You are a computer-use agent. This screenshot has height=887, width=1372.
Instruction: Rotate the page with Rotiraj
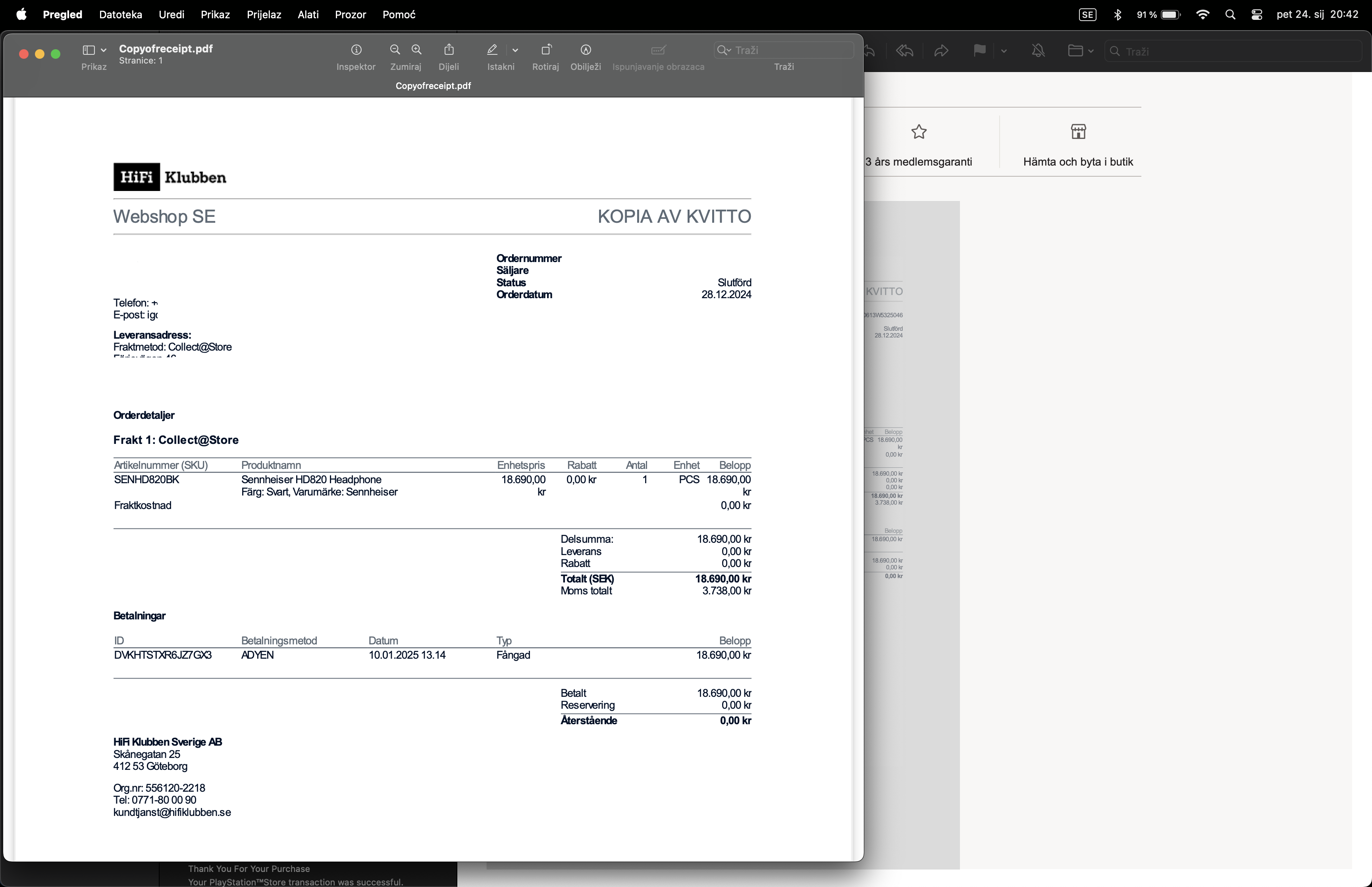coord(546,50)
